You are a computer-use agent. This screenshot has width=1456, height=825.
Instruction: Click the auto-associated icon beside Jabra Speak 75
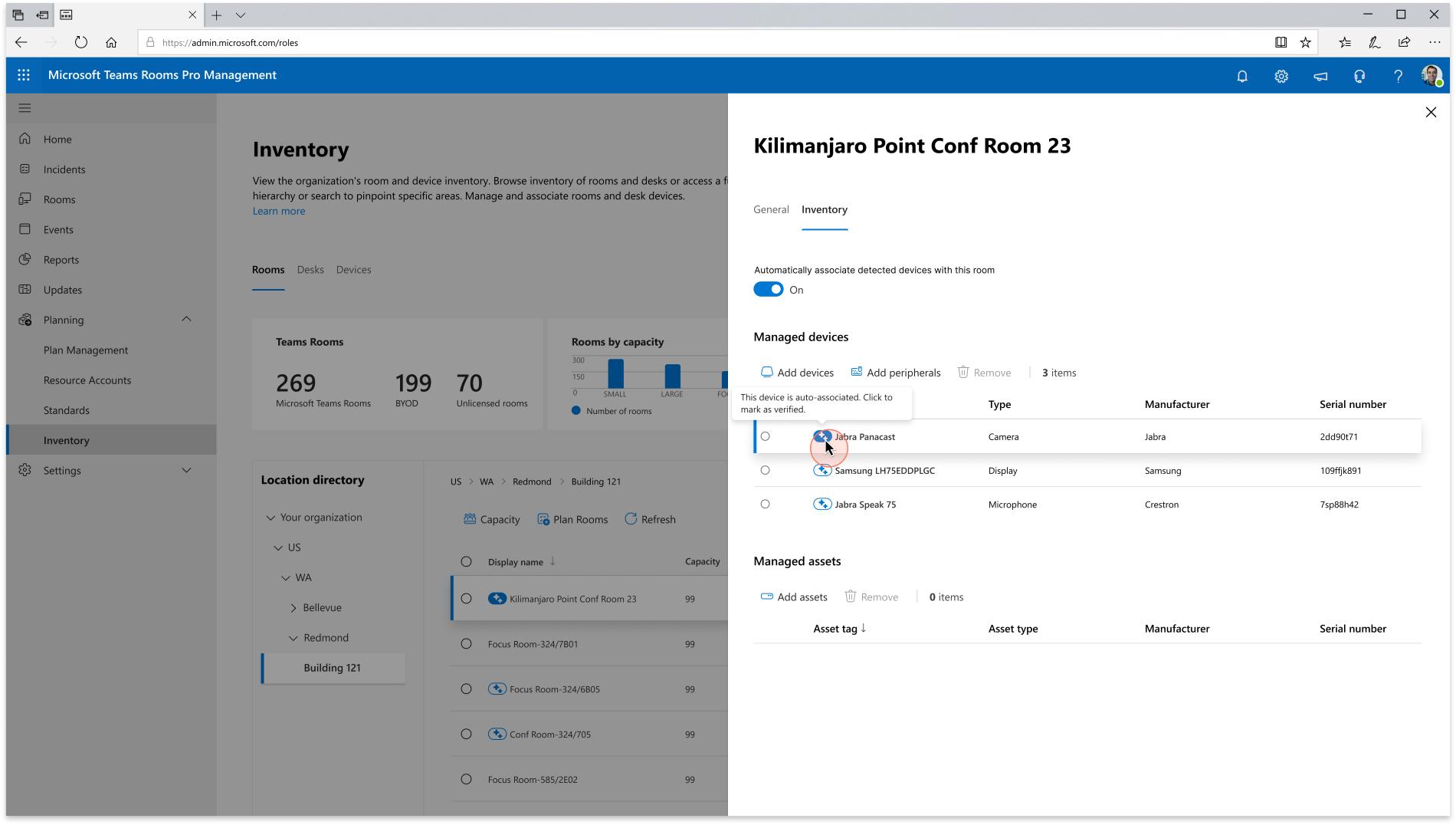point(822,505)
